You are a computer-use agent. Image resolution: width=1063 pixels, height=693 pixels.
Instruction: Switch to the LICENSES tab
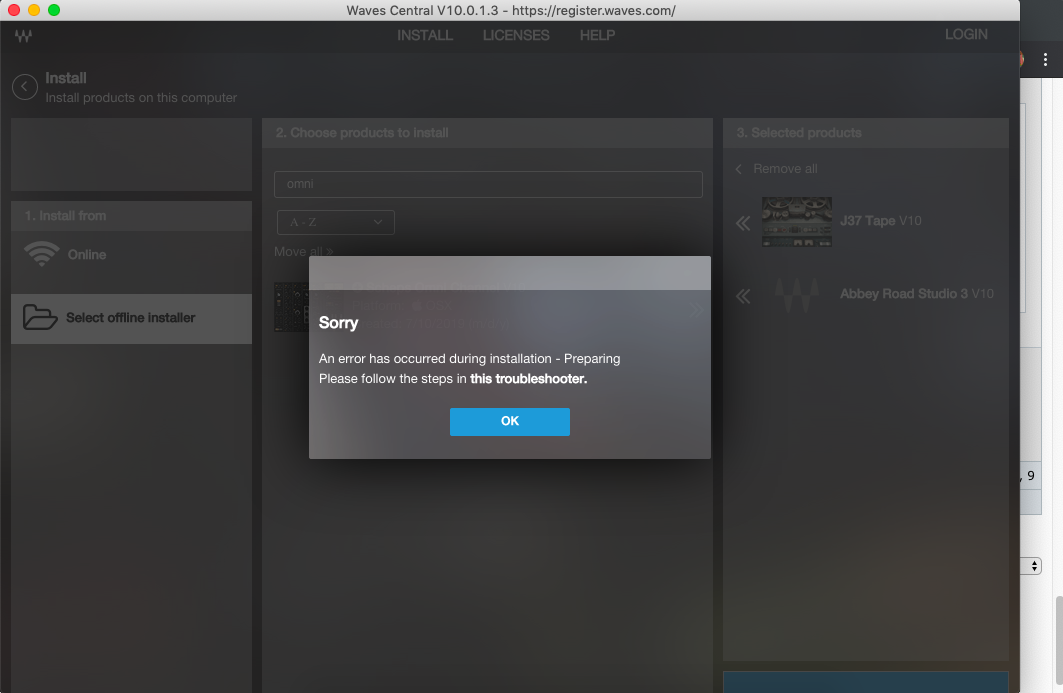pos(516,35)
